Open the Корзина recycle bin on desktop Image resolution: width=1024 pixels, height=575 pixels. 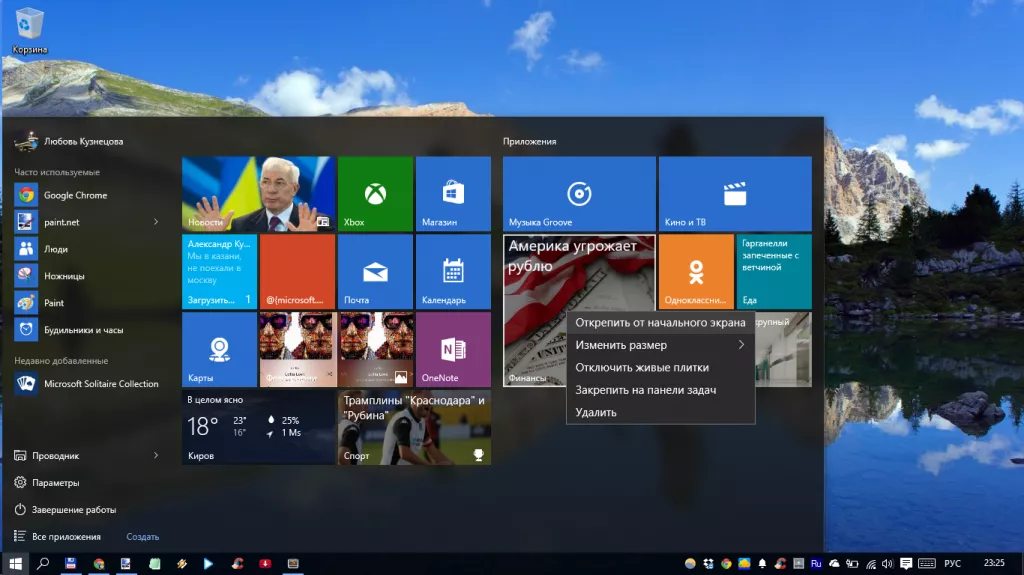29,31
